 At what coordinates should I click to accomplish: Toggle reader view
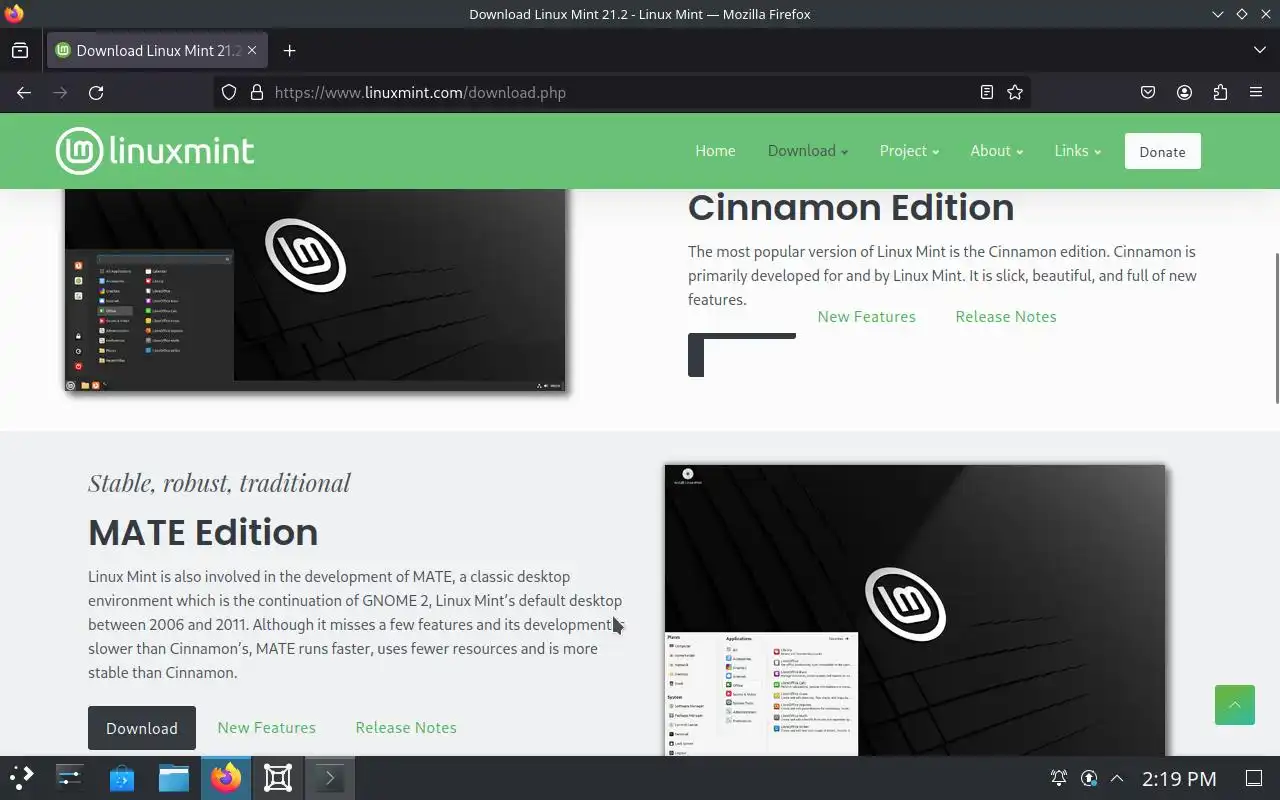[986, 93]
